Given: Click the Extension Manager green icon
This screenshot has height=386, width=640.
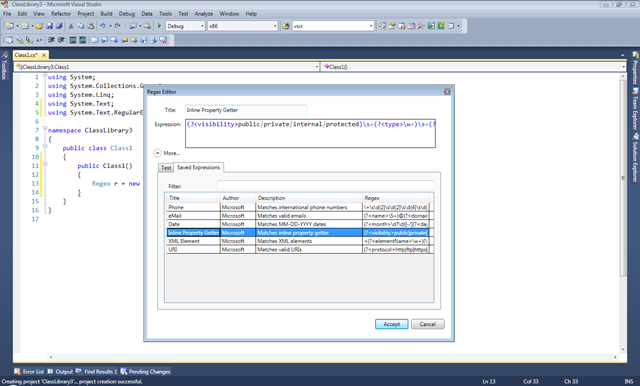Looking at the screenshot, I should (x=441, y=26).
